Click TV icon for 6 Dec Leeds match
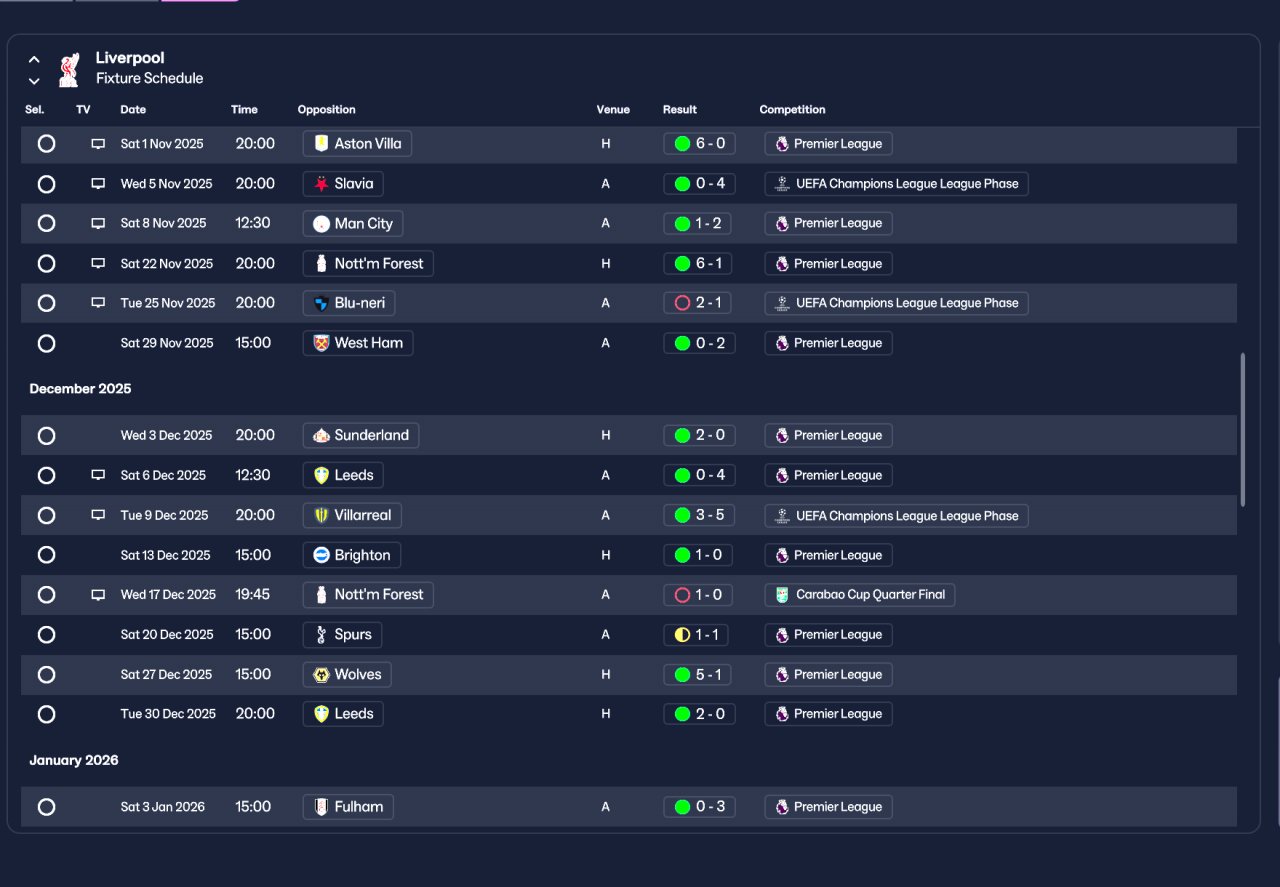Screen dimensions: 1280x887 [x=98, y=475]
